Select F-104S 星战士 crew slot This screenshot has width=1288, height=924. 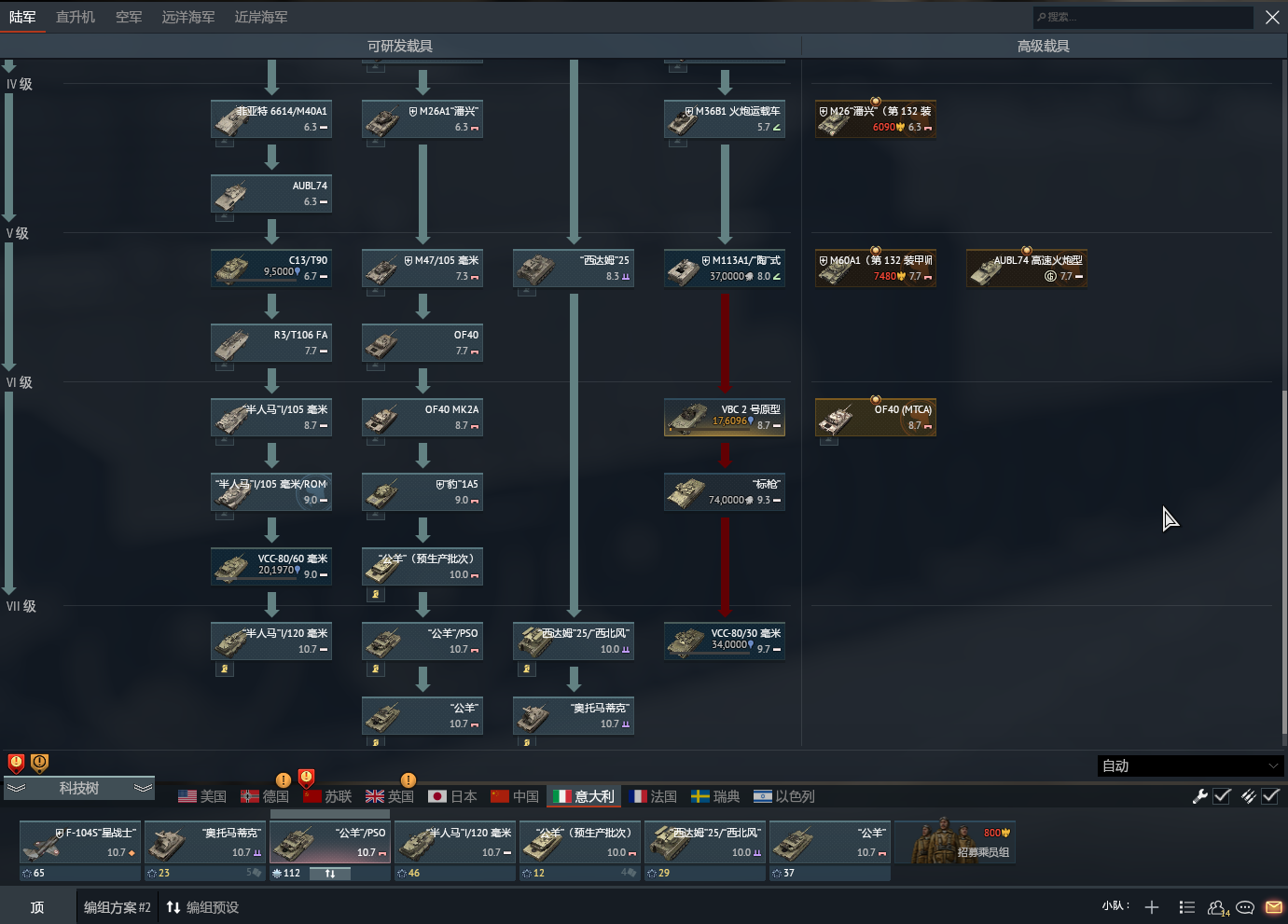coord(79,843)
